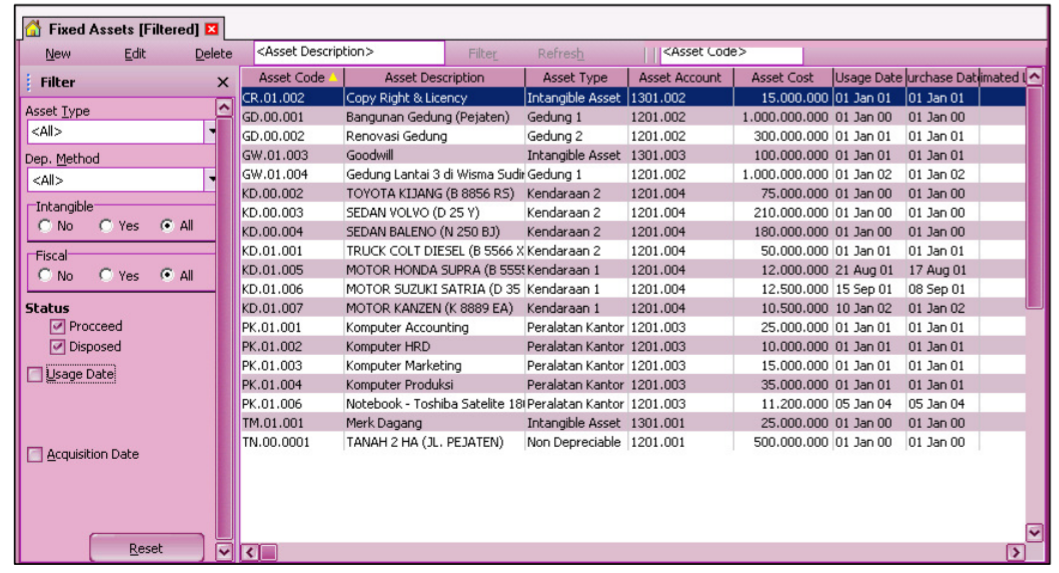Close the Fixed Assets tab with red X
This screenshot has height=573, width=1059.
point(211,29)
